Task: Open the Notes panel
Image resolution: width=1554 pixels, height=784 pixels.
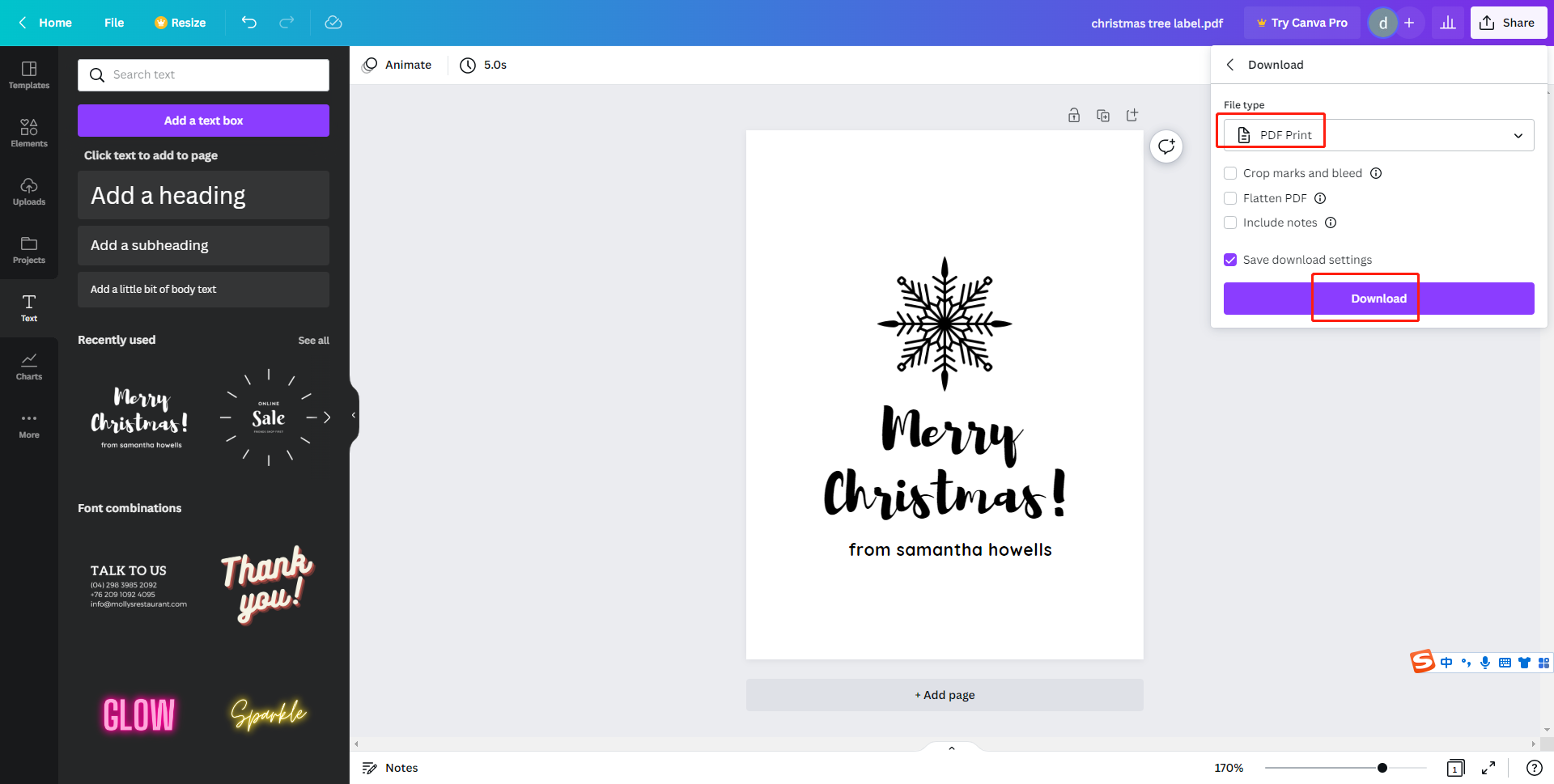Action: tap(390, 768)
